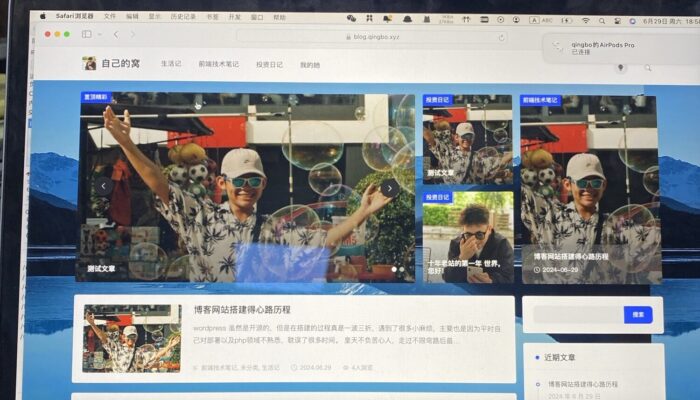Click the Wi-Fi status icon
700x400 pixels.
(585, 21)
